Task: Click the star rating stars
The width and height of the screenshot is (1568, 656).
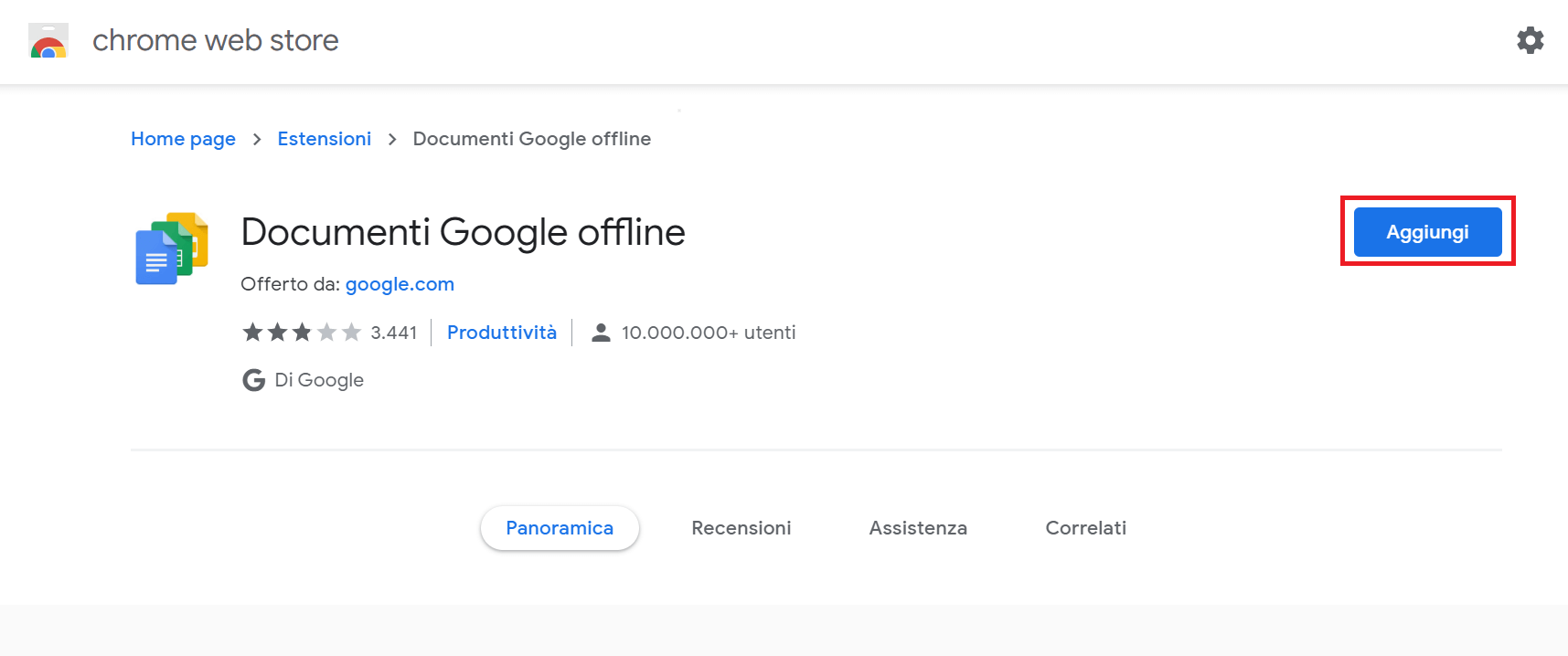Action: 302,333
